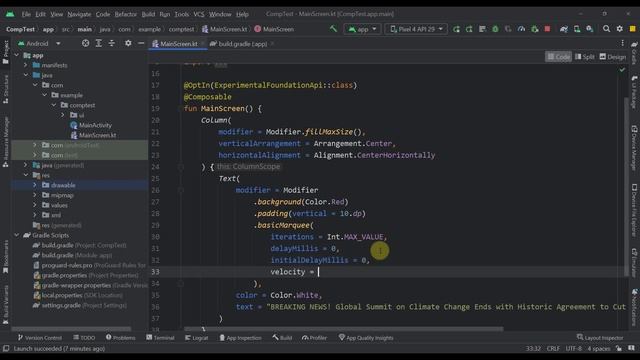This screenshot has height=360, width=640.
Task: Click Search Everywhere magnifier icon
Action: (x=607, y=29)
